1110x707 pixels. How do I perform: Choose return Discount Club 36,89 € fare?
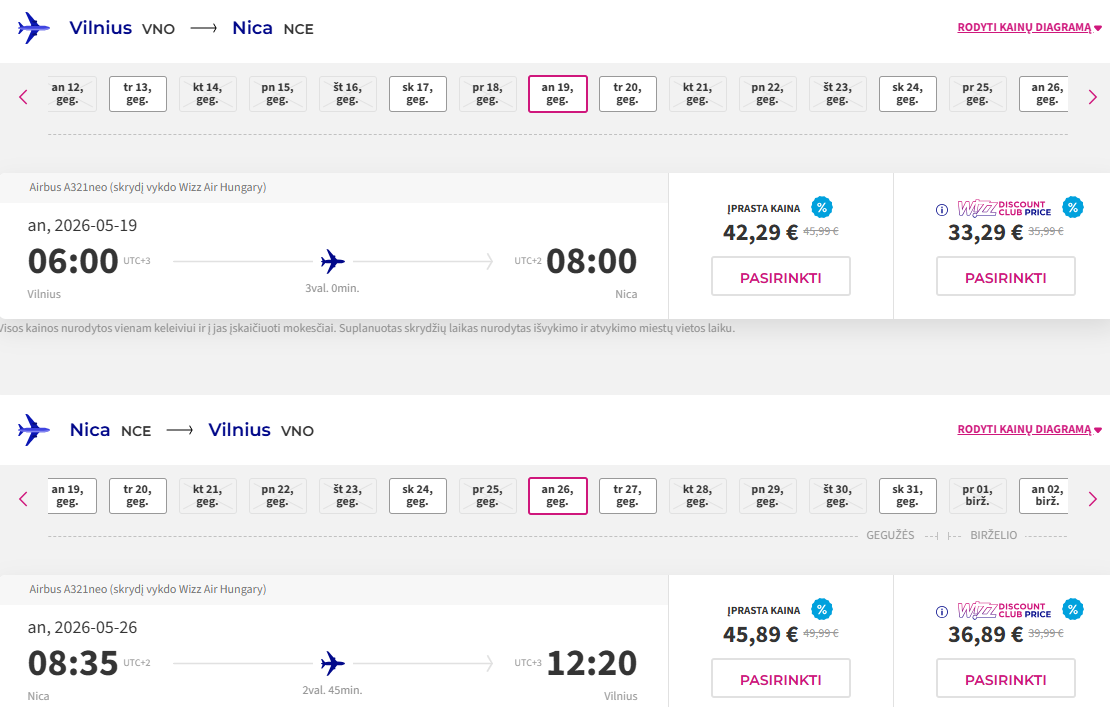(x=1005, y=679)
